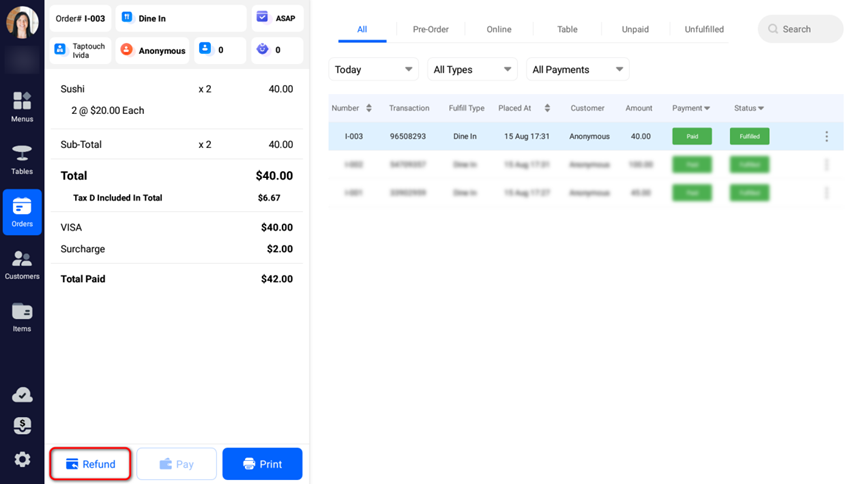This screenshot has height=484, width=863.
Task: Expand the All Payments dropdown
Action: click(x=578, y=70)
